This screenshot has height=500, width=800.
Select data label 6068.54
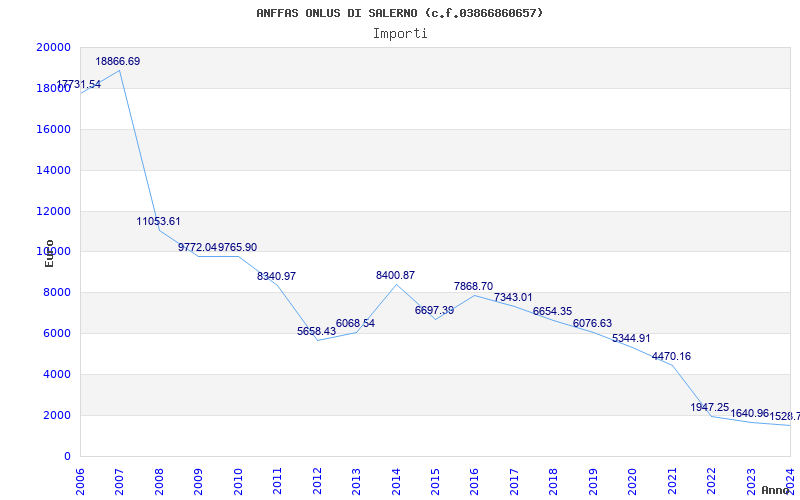click(355, 323)
